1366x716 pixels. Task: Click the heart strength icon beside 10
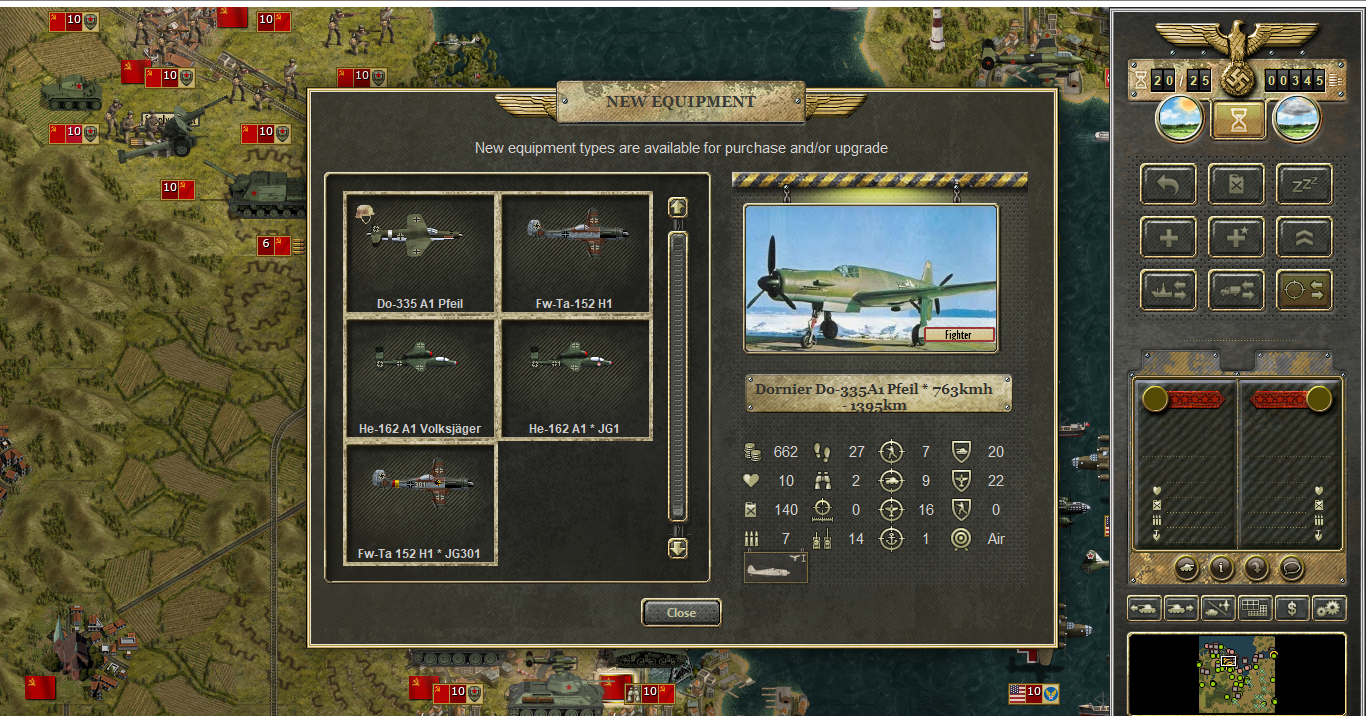click(x=753, y=480)
